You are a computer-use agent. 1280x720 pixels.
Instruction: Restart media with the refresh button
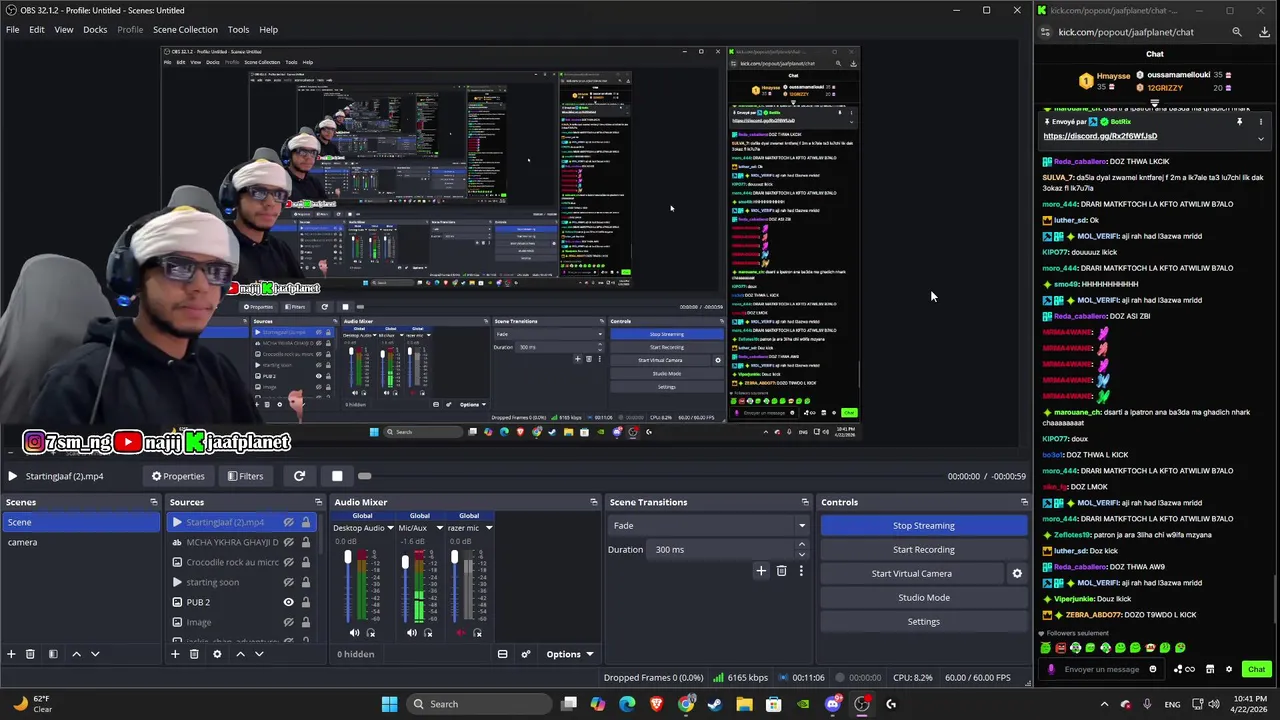click(299, 476)
